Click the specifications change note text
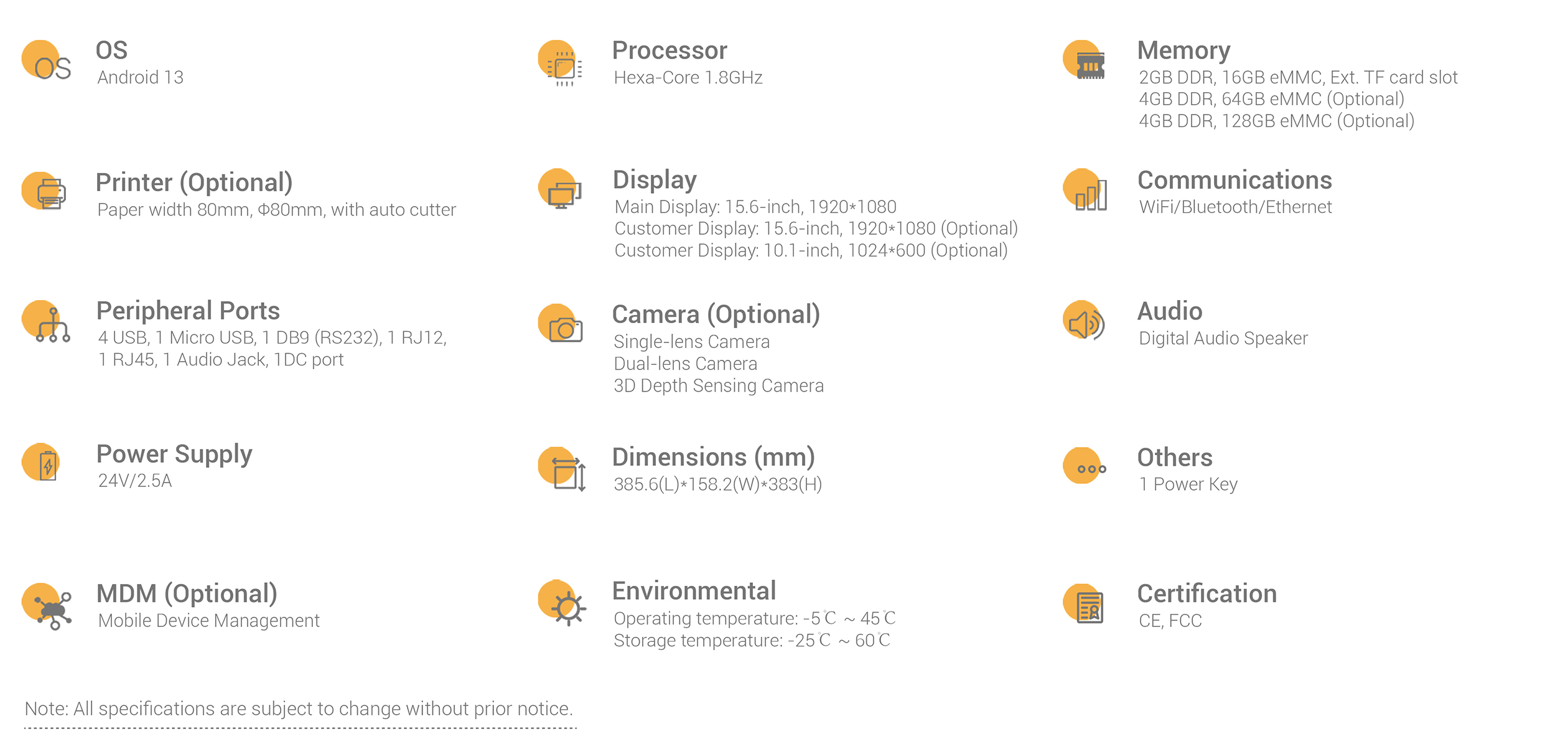The image size is (1568, 754). coord(299,709)
